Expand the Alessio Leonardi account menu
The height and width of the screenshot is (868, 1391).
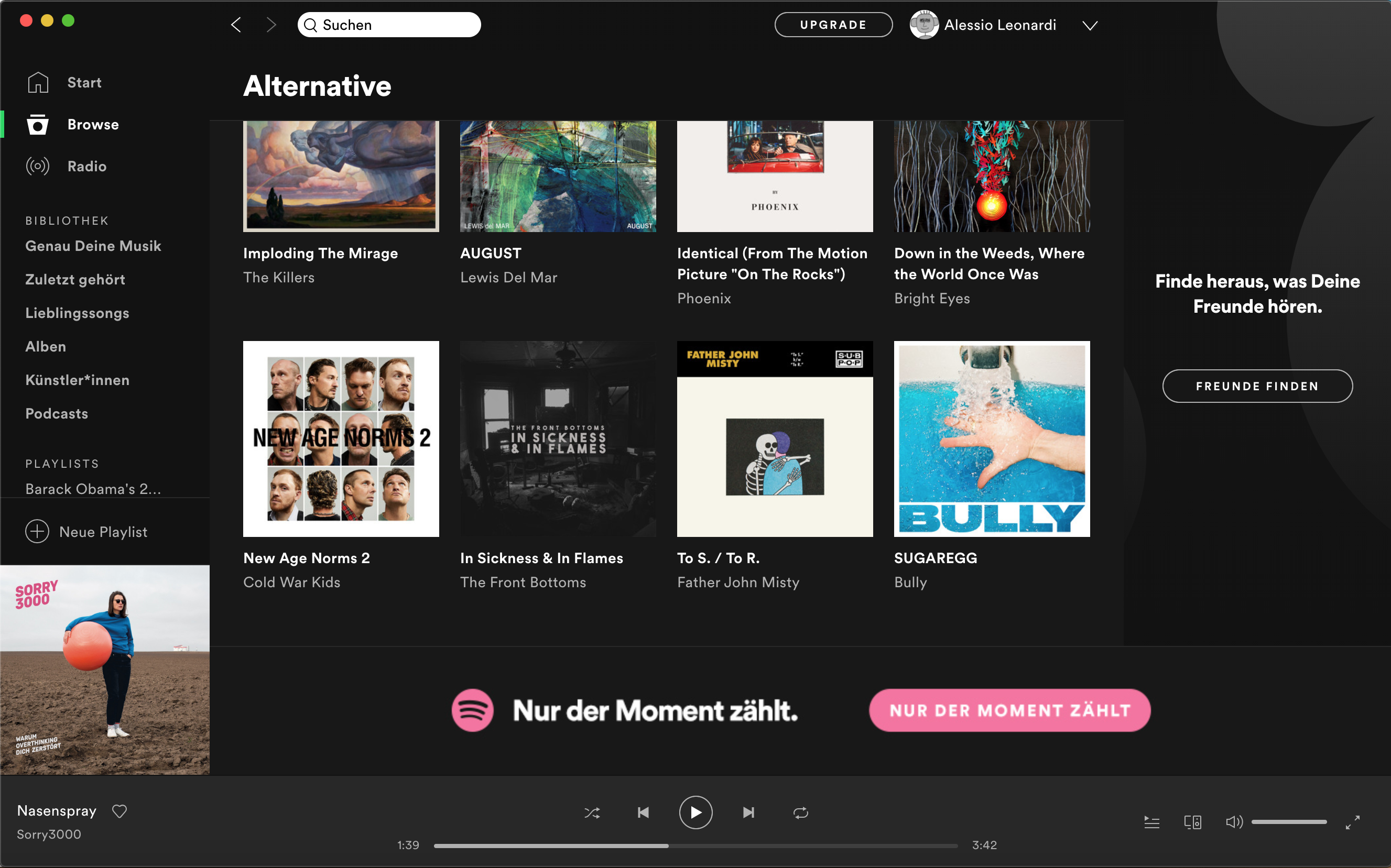click(1090, 25)
